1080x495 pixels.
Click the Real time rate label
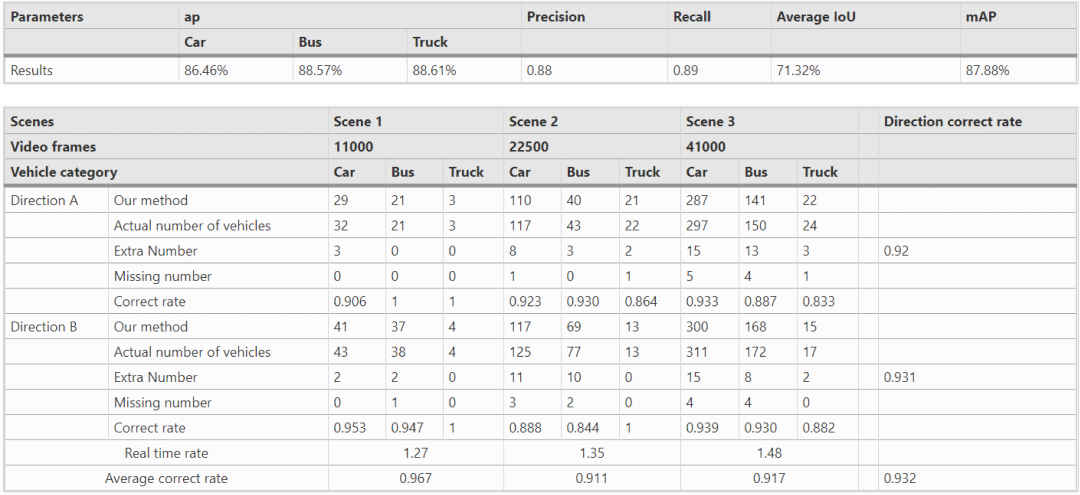166,453
